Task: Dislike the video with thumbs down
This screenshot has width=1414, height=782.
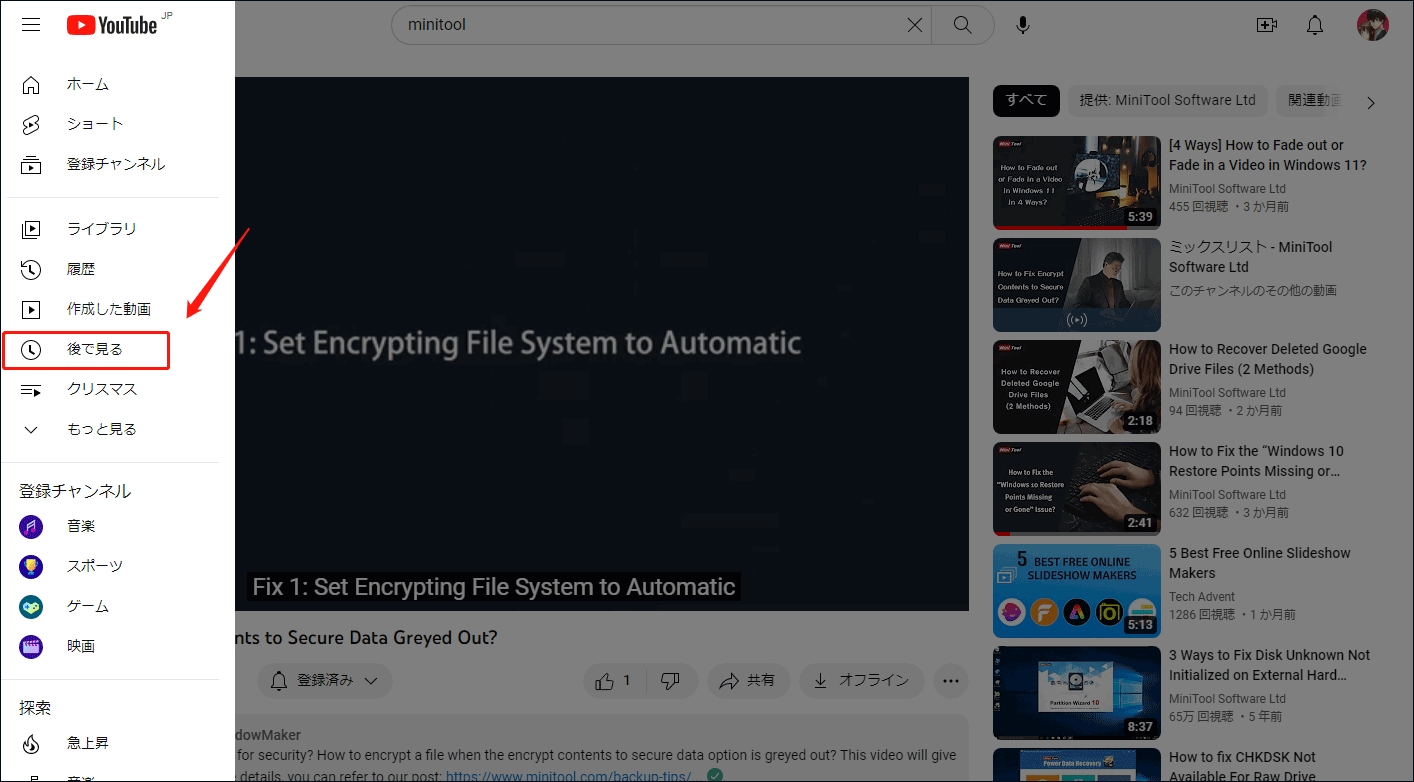Action: (672, 681)
